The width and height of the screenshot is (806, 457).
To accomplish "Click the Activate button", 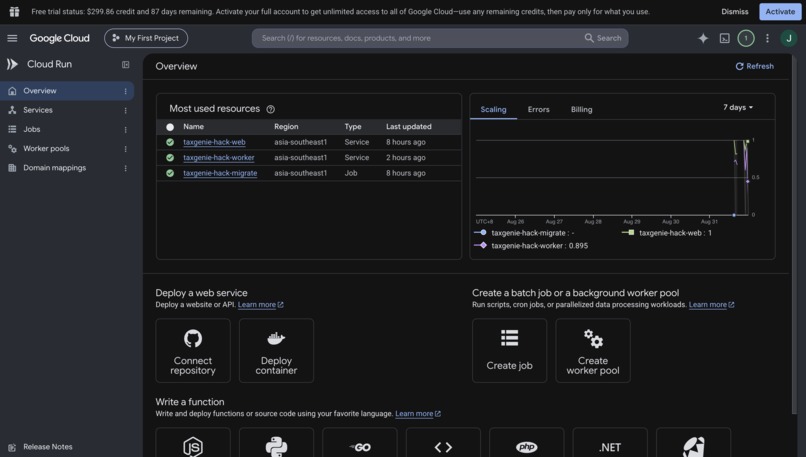I will tap(780, 11).
